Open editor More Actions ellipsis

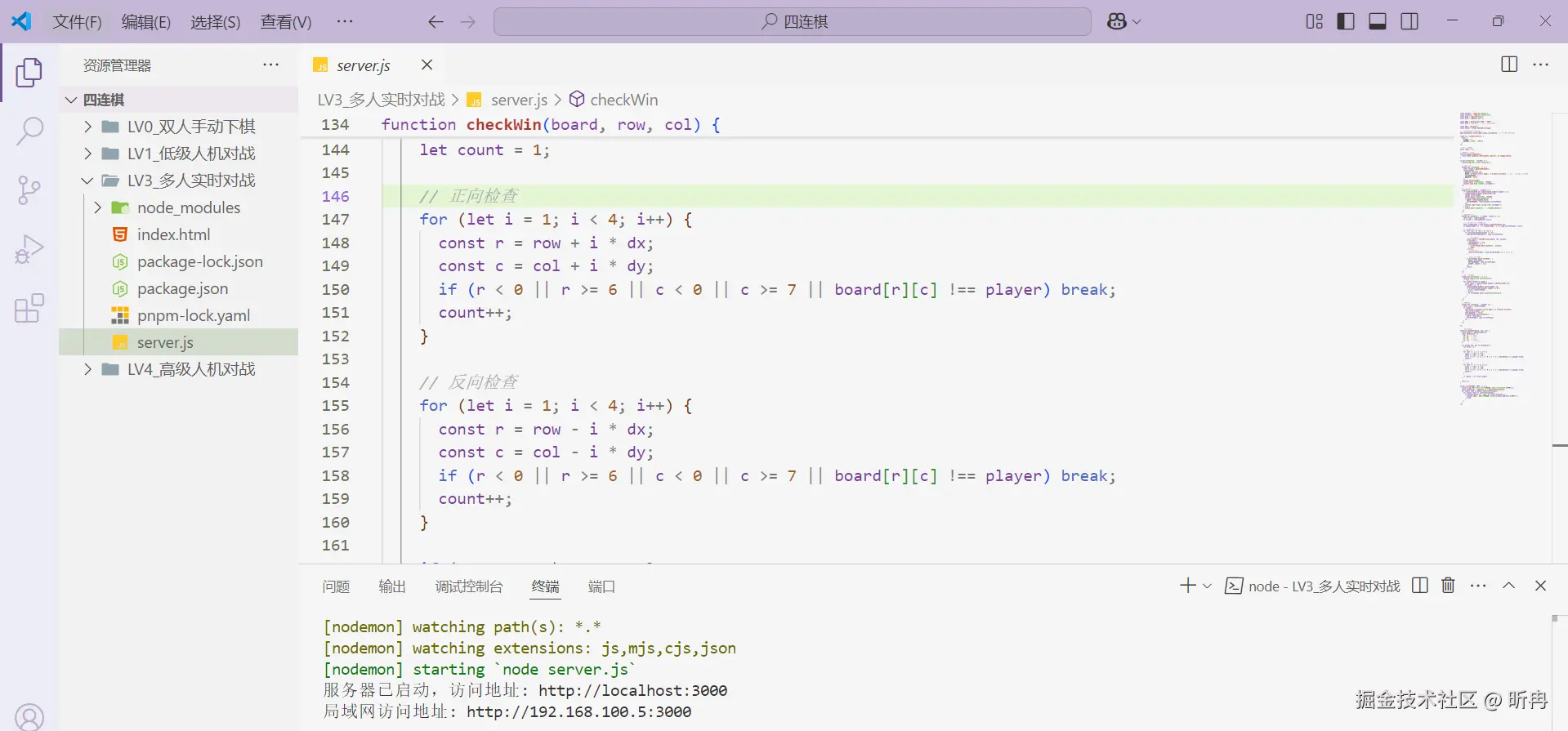(1541, 65)
